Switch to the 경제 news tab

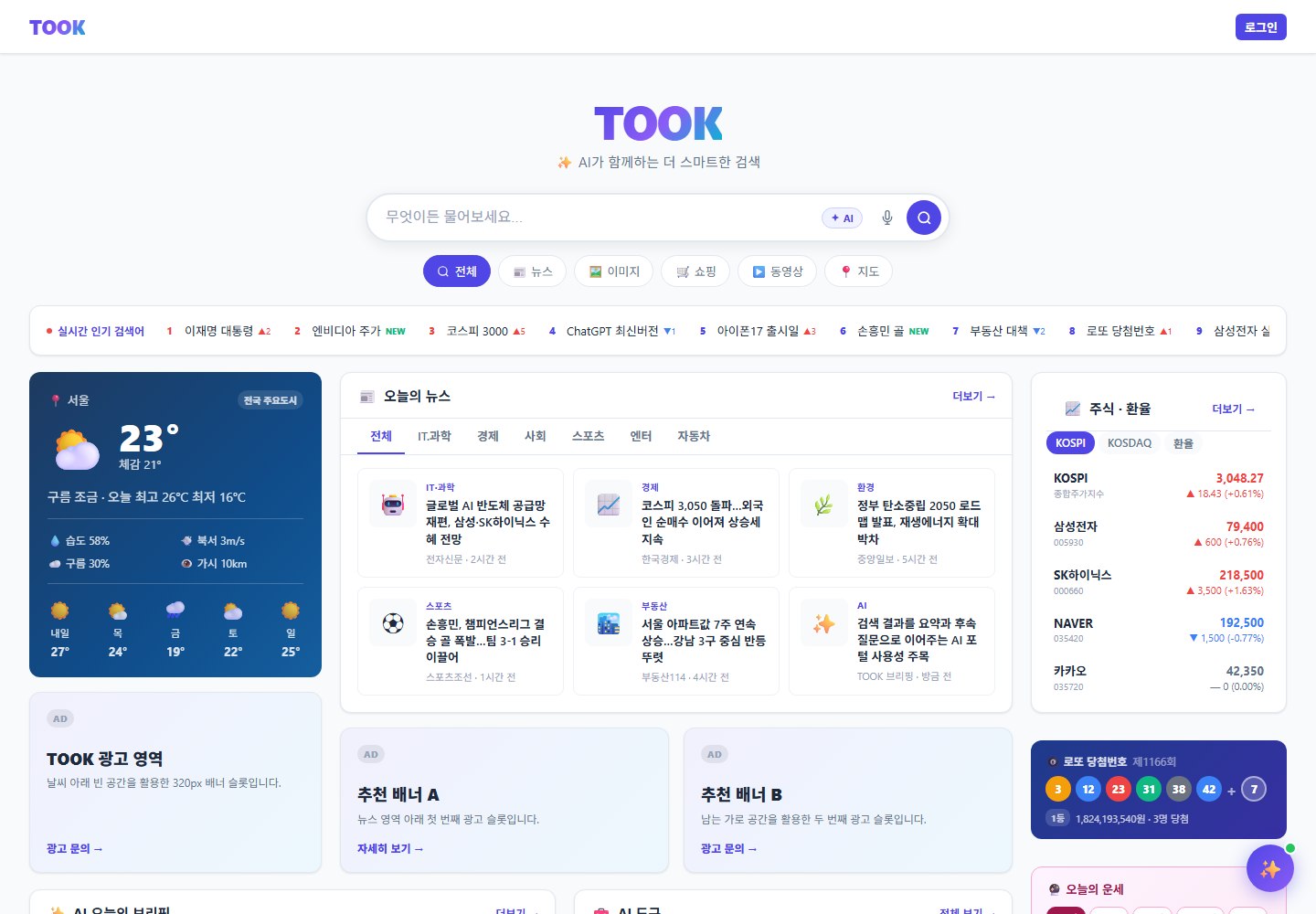click(x=488, y=436)
